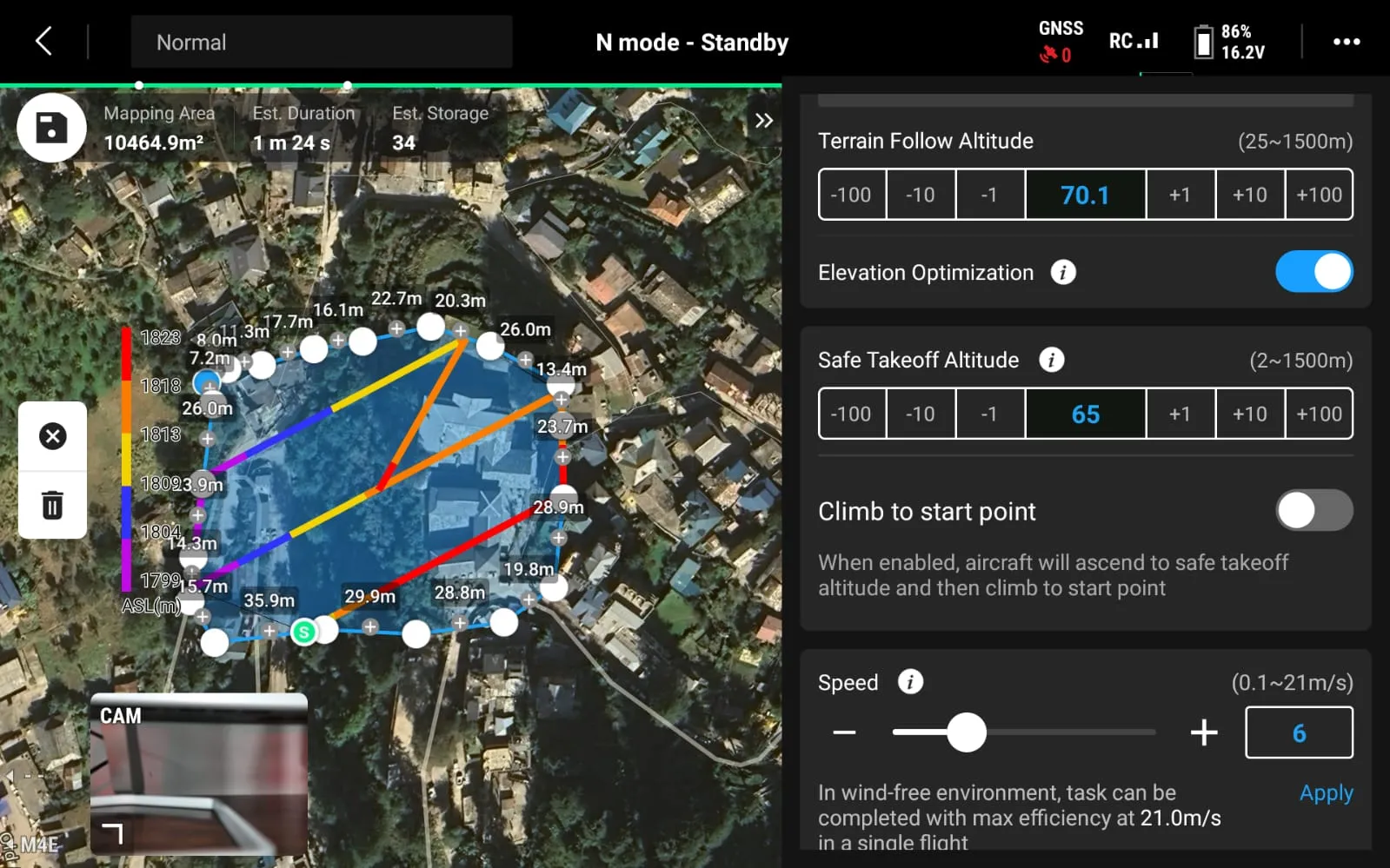The width and height of the screenshot is (1390, 868).
Task: Open the three-dot more options menu
Action: (1346, 42)
